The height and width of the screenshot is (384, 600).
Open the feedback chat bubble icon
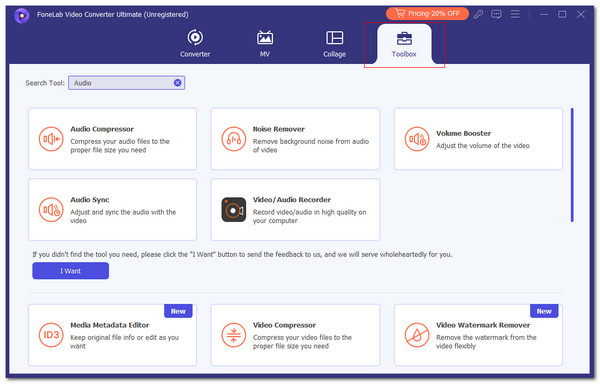[x=496, y=15]
